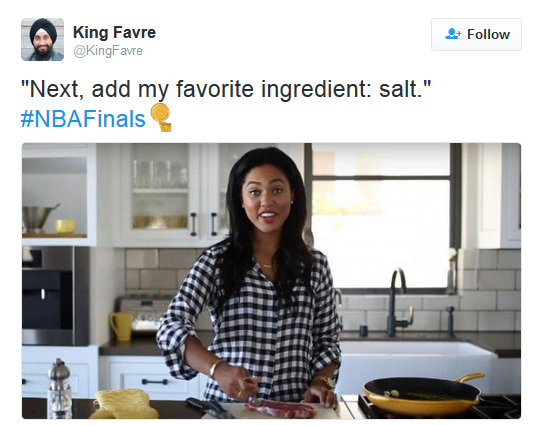
Task: Click the black kitchen faucet in photo
Action: [398, 303]
